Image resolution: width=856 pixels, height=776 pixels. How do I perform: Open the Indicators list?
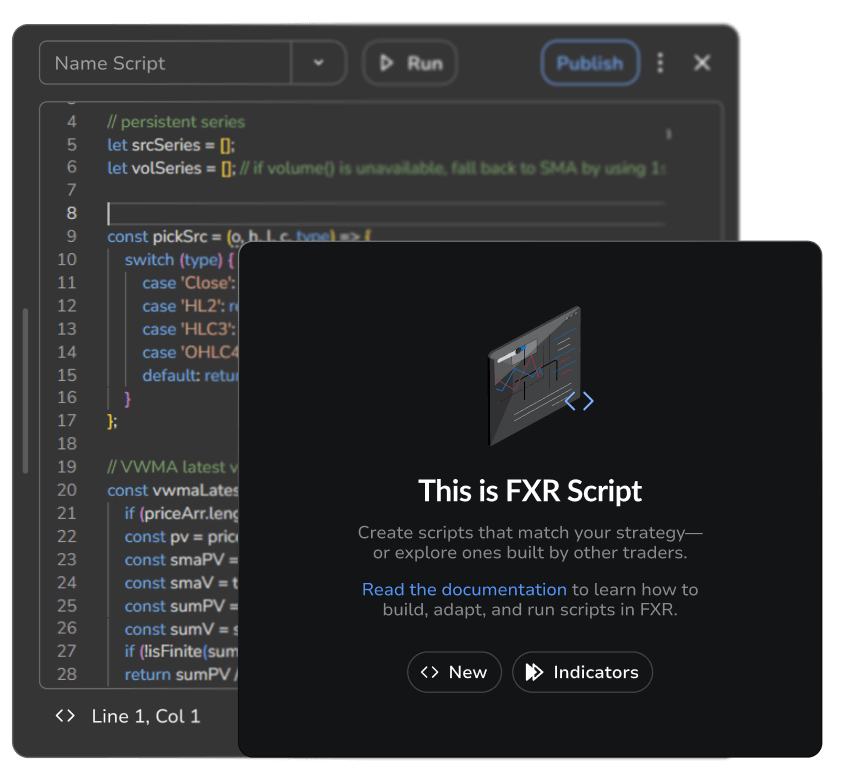(582, 672)
